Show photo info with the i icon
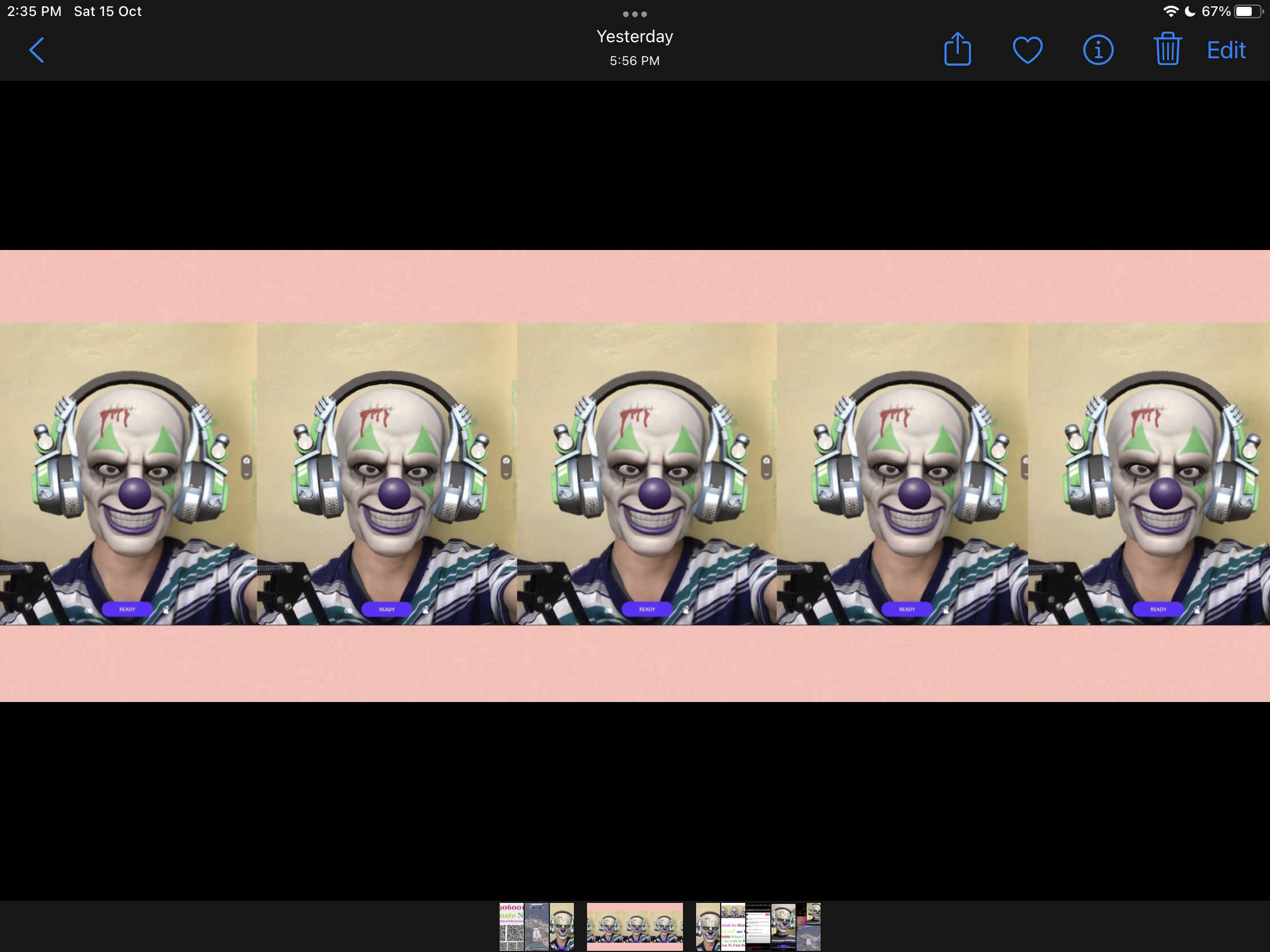The image size is (1270, 952). click(1098, 50)
